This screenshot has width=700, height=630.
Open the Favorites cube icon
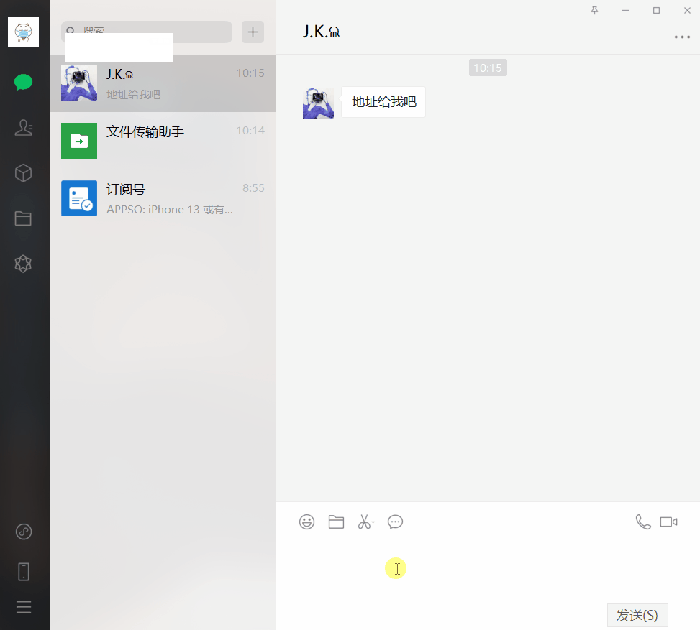23,173
